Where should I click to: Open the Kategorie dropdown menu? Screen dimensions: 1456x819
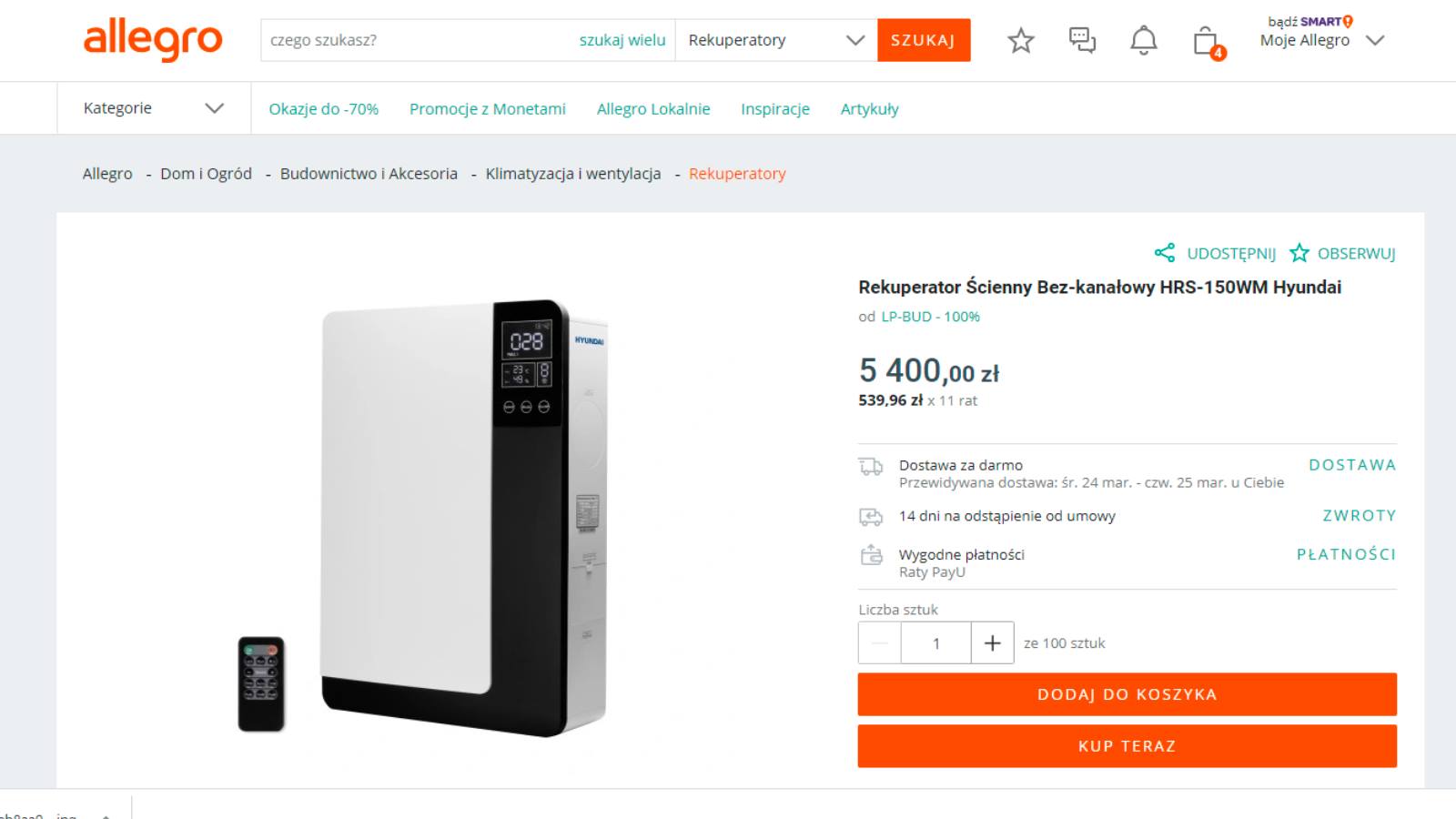(x=153, y=108)
